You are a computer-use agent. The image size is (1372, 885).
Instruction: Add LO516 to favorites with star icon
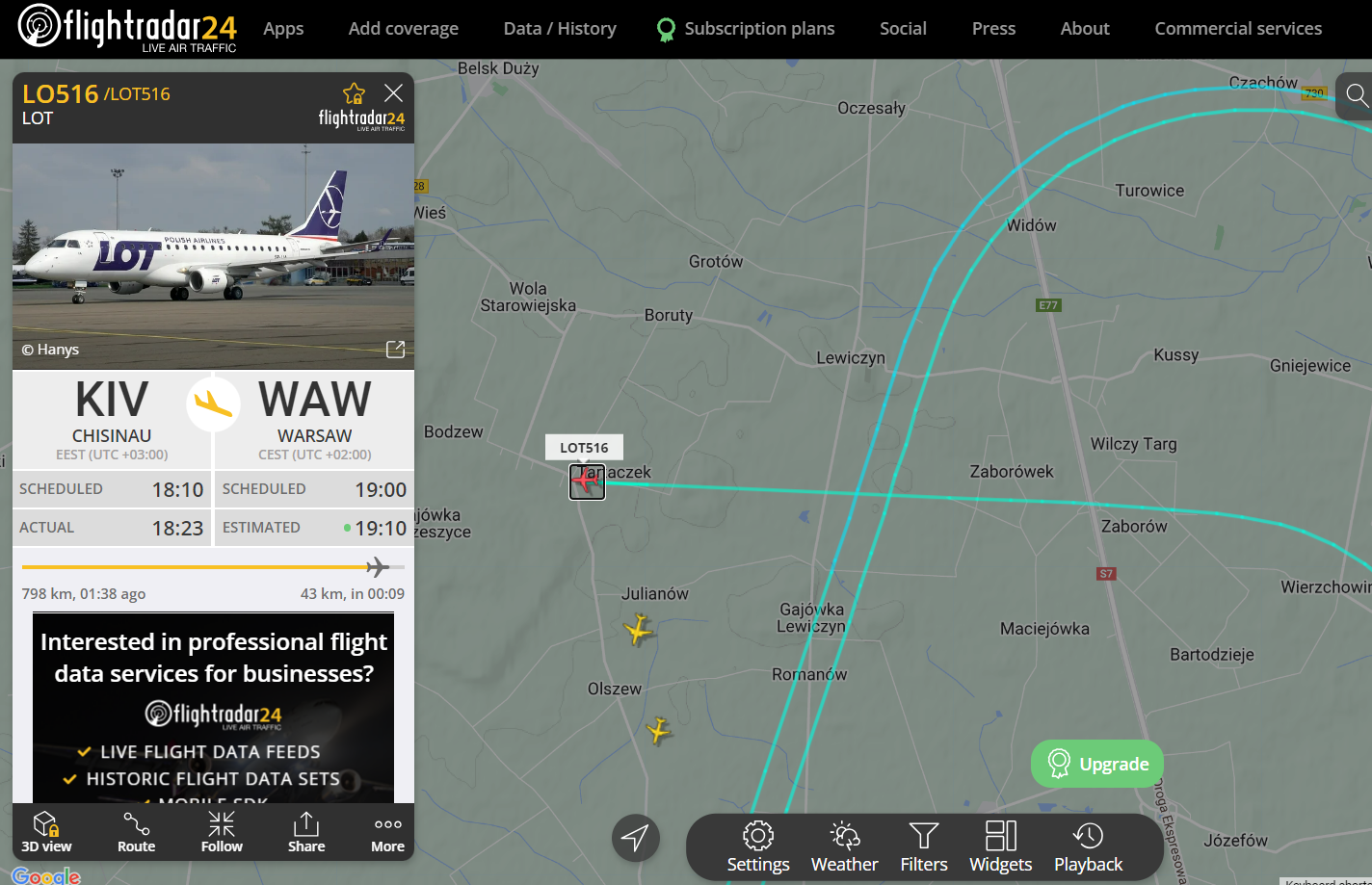point(354,93)
